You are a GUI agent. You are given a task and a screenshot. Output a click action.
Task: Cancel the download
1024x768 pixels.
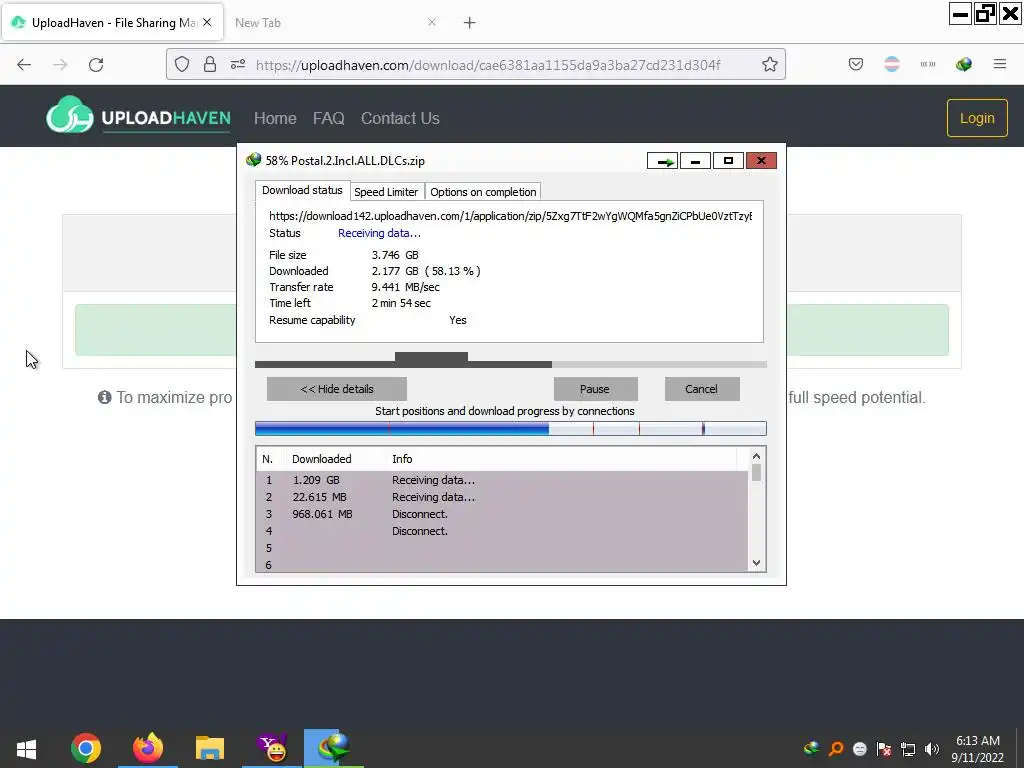(x=701, y=389)
